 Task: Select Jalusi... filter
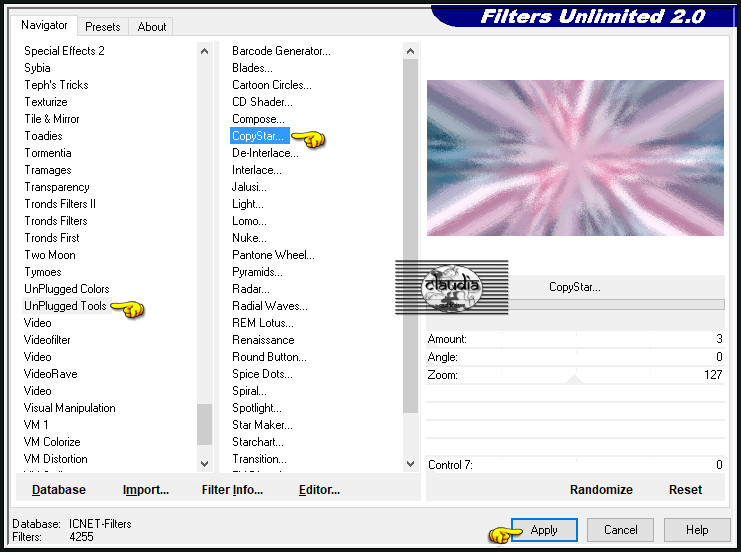249,187
